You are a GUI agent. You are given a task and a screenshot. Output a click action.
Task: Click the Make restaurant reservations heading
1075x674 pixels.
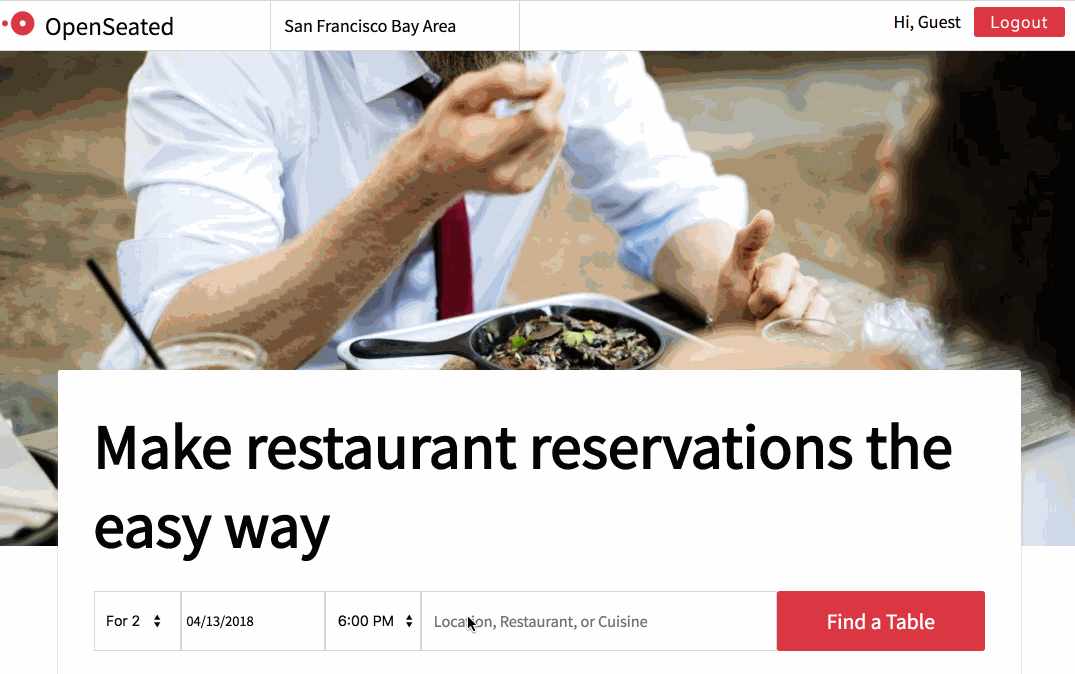point(523,488)
